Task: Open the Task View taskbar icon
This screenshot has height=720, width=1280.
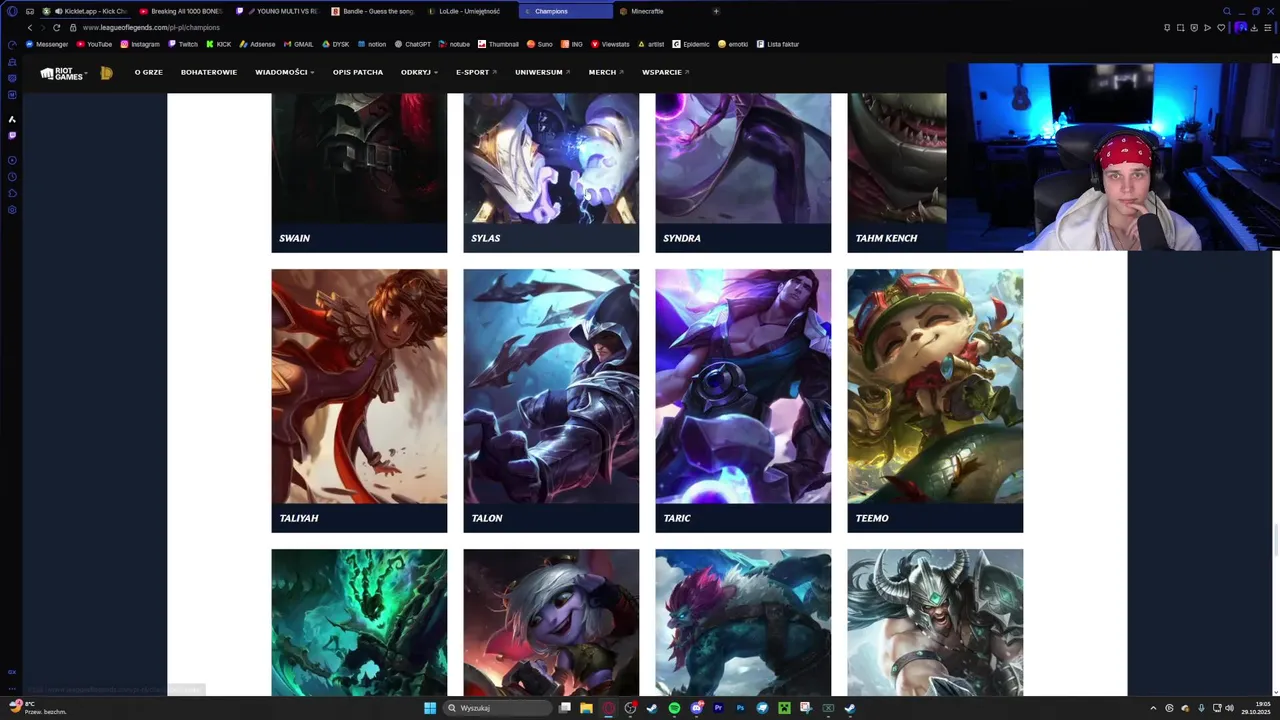Action: (x=565, y=708)
